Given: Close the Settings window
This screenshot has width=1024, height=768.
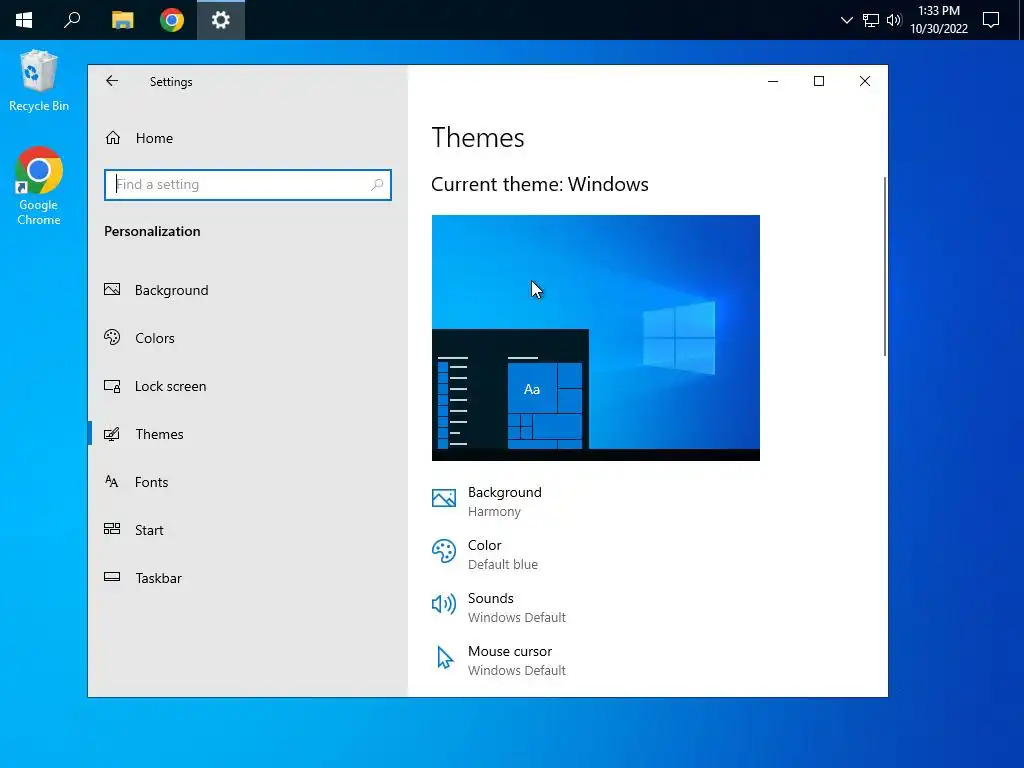Looking at the screenshot, I should (x=865, y=81).
